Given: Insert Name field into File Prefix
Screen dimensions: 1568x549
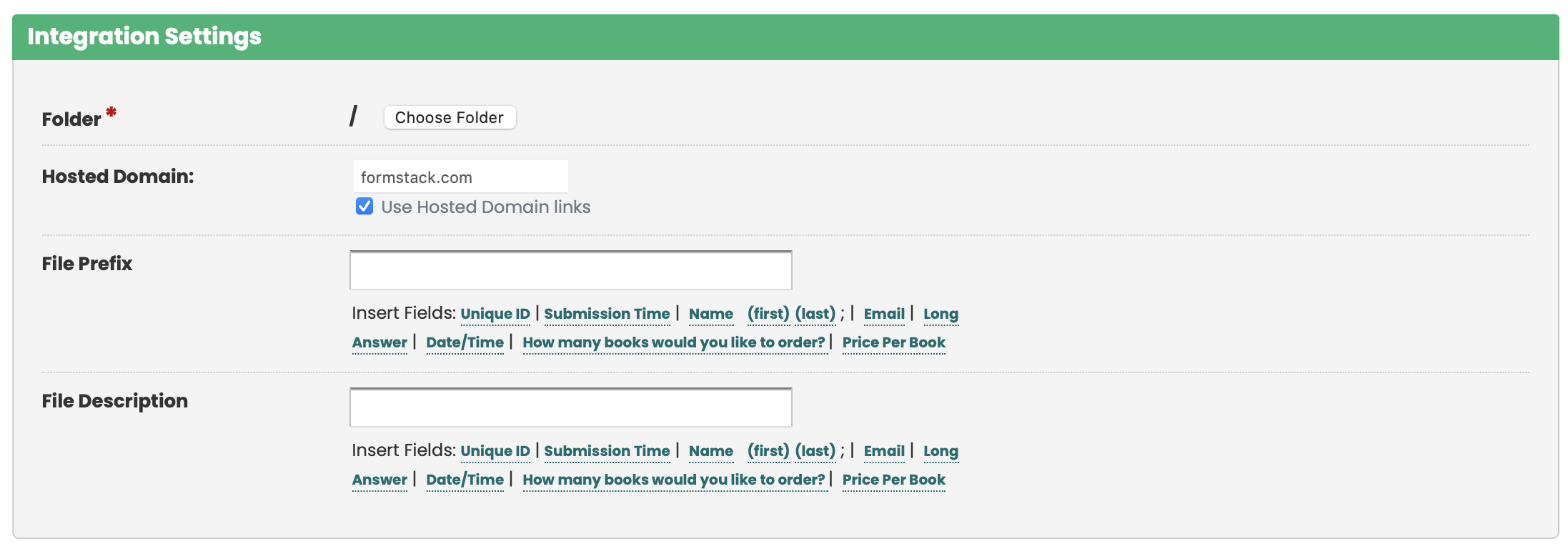Looking at the screenshot, I should 710,314.
